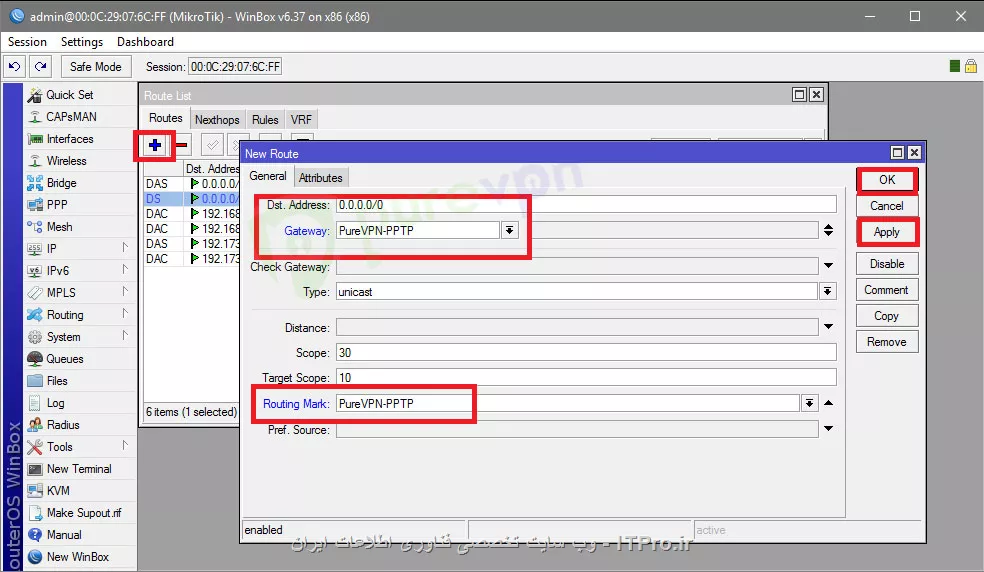Click Cancel in New Route
The image size is (984, 572).
pos(887,205)
